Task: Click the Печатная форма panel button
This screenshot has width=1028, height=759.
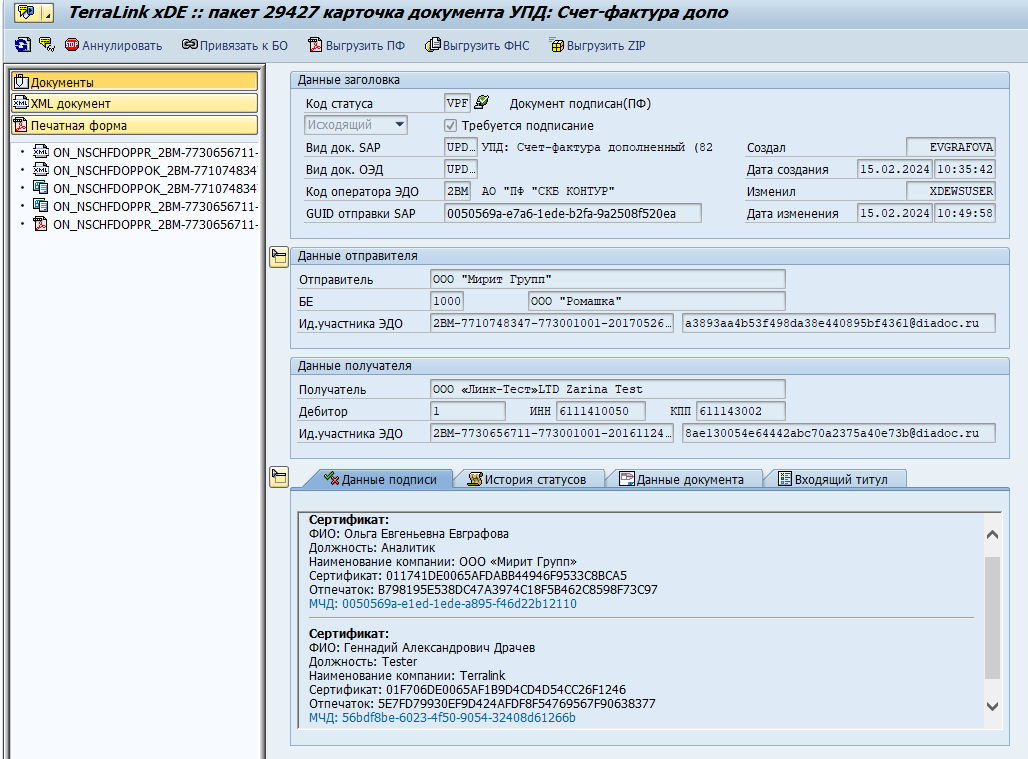Action: coord(134,126)
